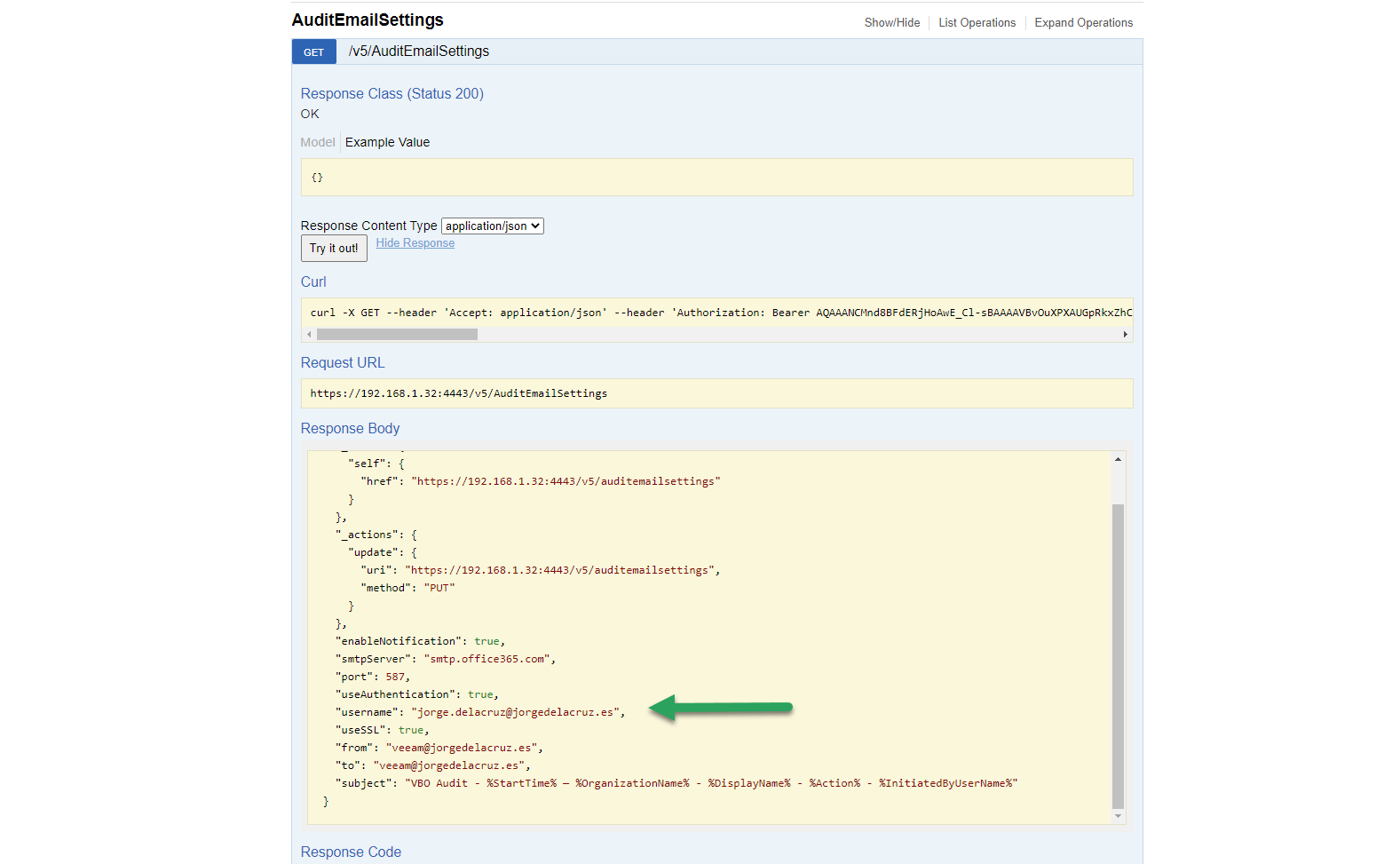Click the response body scroll down arrow
1400x864 pixels.
click(1118, 816)
